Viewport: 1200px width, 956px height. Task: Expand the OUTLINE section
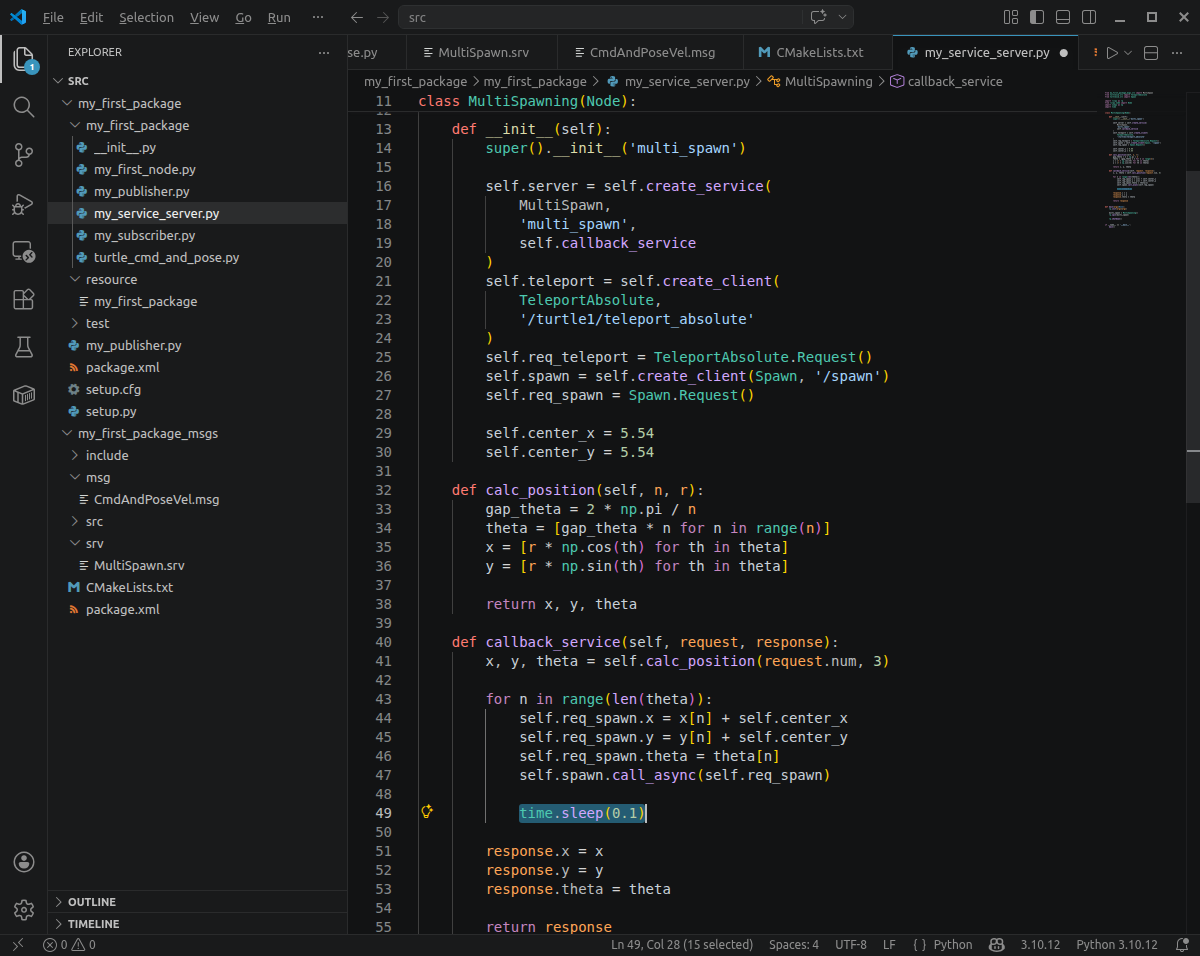[x=198, y=902]
